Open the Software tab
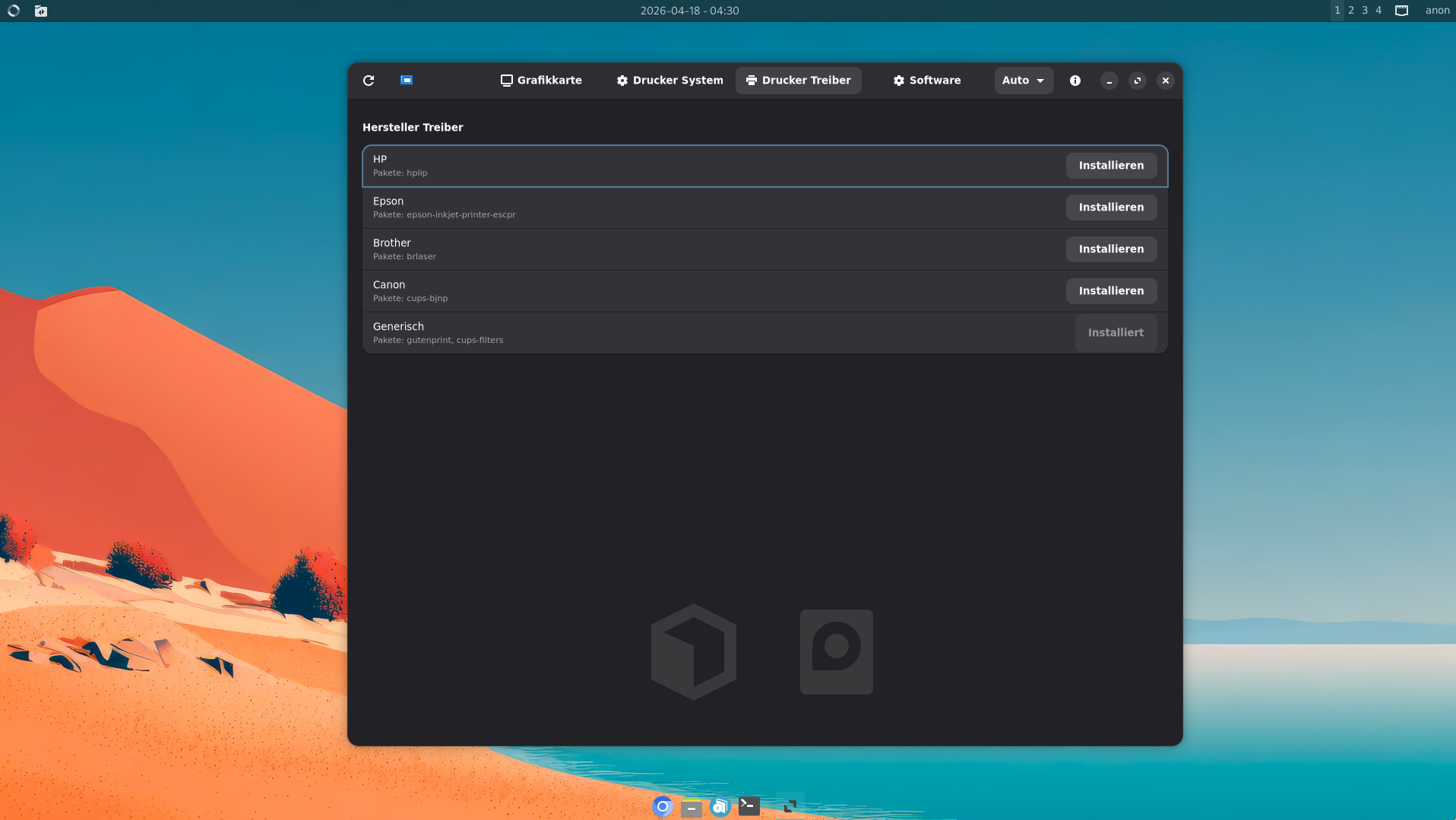This screenshot has width=1456, height=820. 926,81
